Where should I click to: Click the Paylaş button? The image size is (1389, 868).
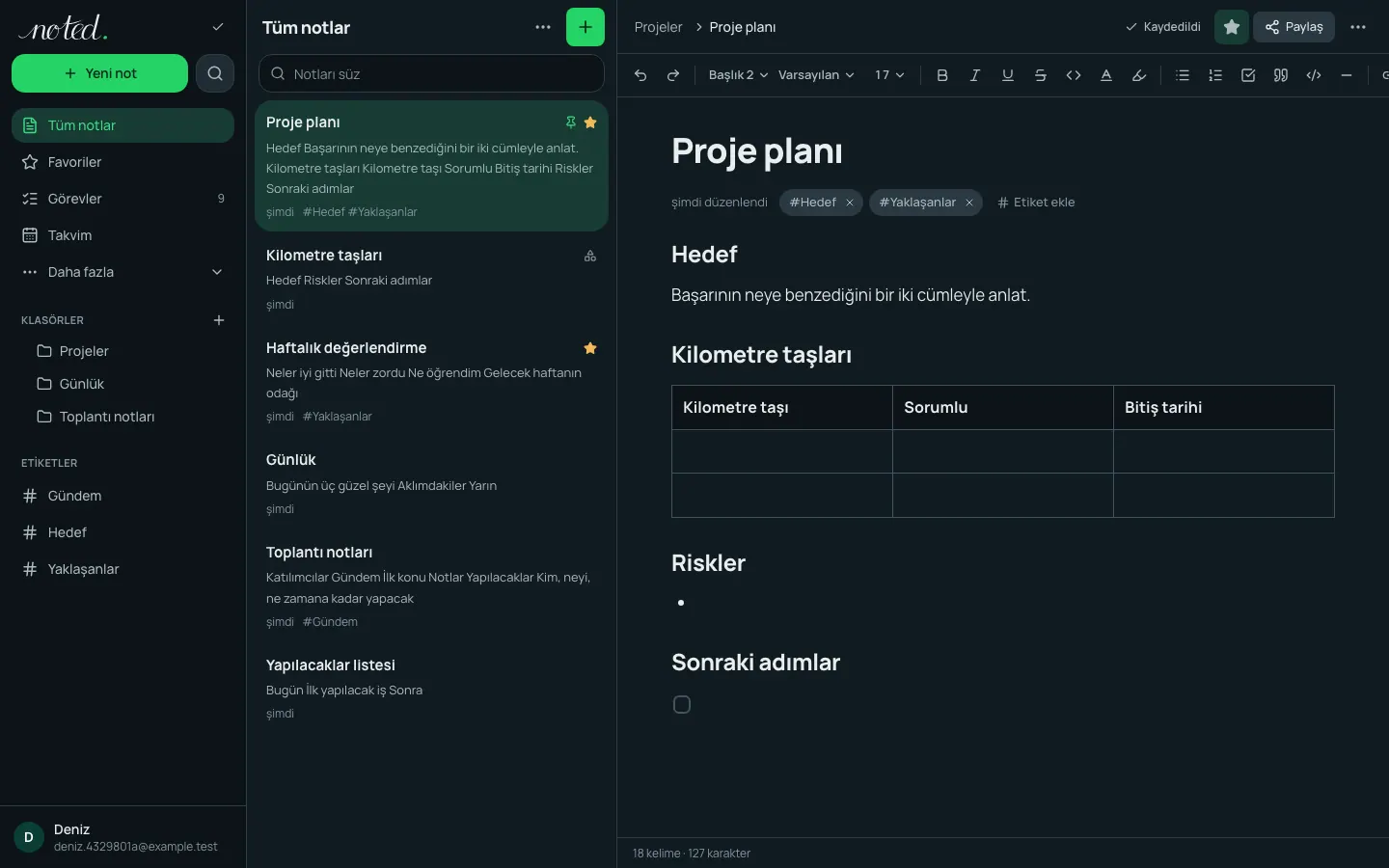click(1294, 27)
